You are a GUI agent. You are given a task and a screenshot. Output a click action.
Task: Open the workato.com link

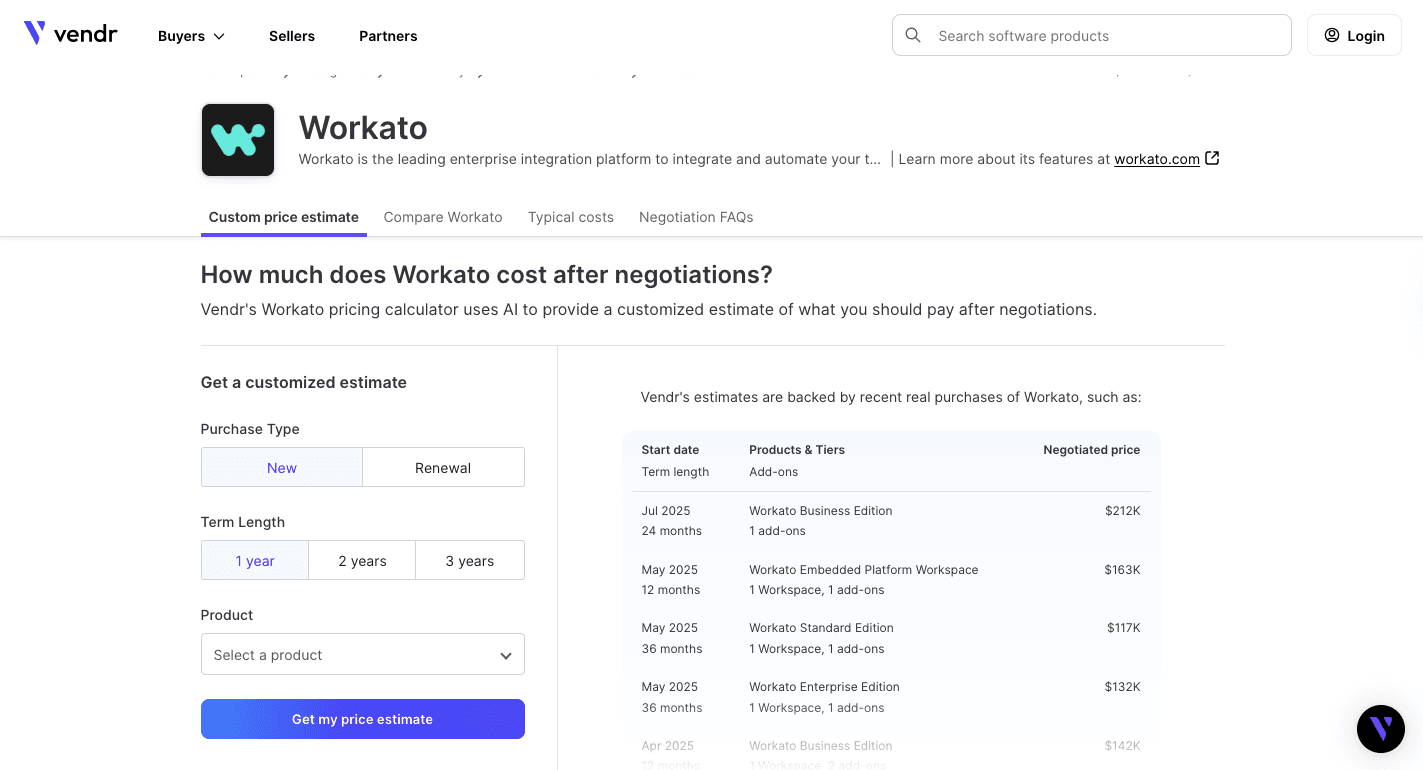pyautogui.click(x=1156, y=159)
